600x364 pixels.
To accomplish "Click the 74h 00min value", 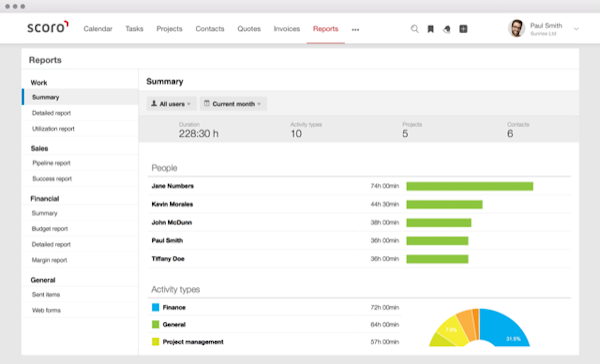I will [x=385, y=186].
